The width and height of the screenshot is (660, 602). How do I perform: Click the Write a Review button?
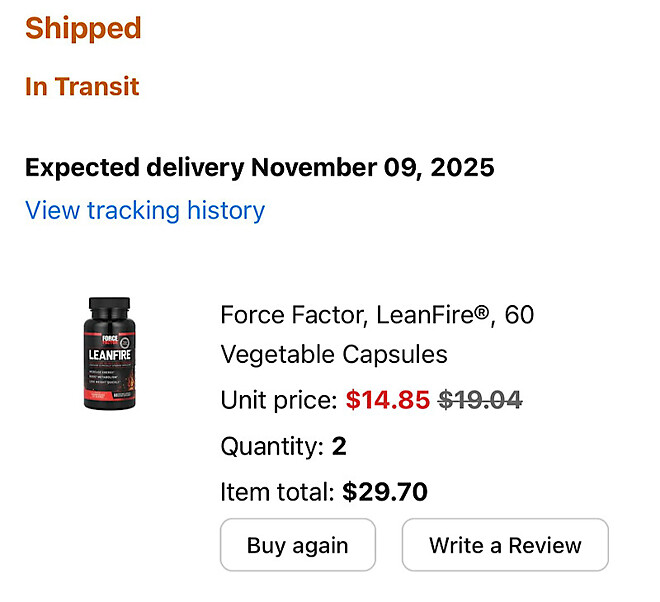pos(505,545)
